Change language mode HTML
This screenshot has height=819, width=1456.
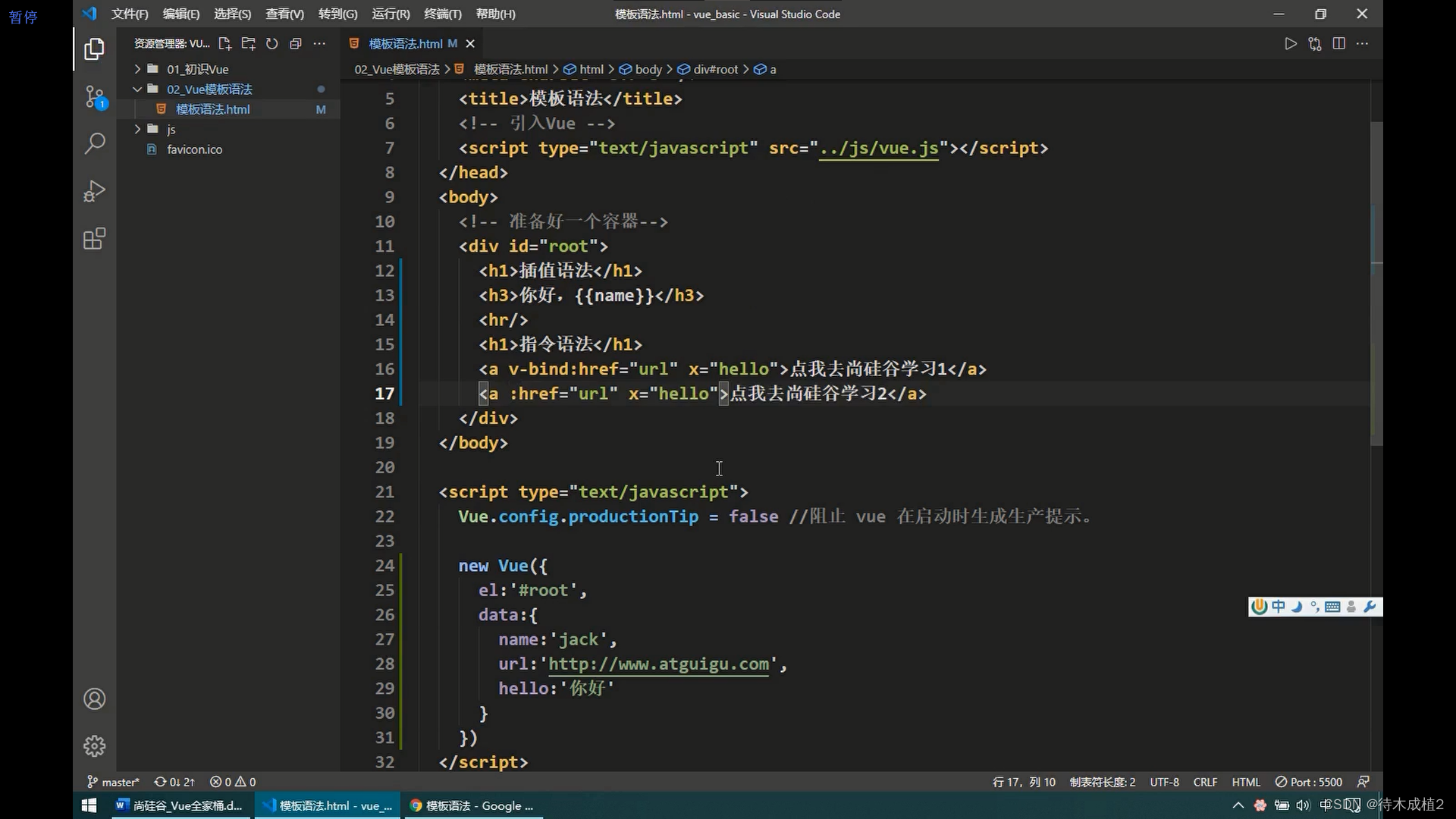click(1246, 782)
